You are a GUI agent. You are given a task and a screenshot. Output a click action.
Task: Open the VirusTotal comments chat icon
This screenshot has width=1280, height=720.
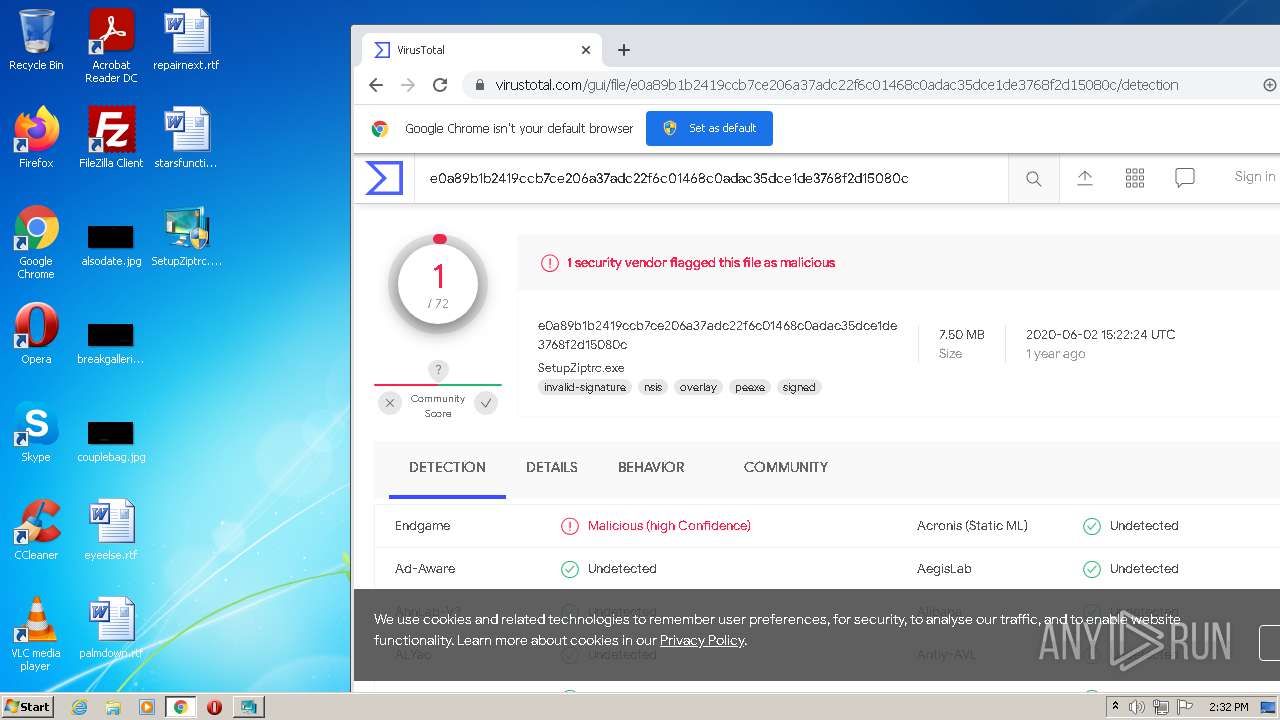(1185, 178)
